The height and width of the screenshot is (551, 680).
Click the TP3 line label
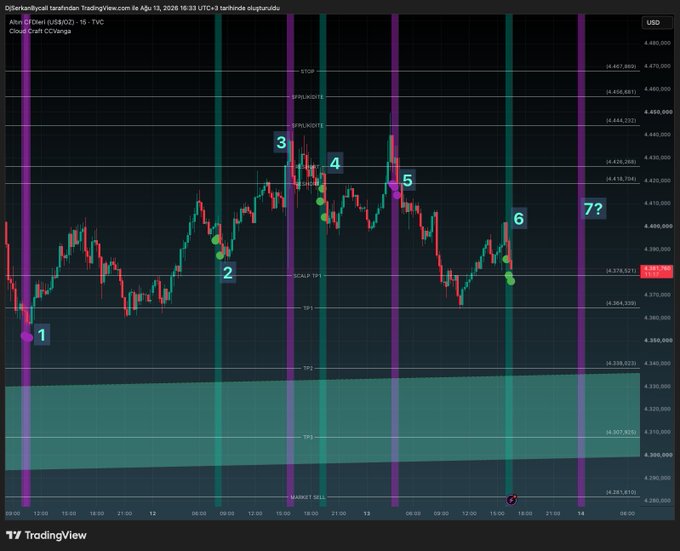(x=308, y=437)
